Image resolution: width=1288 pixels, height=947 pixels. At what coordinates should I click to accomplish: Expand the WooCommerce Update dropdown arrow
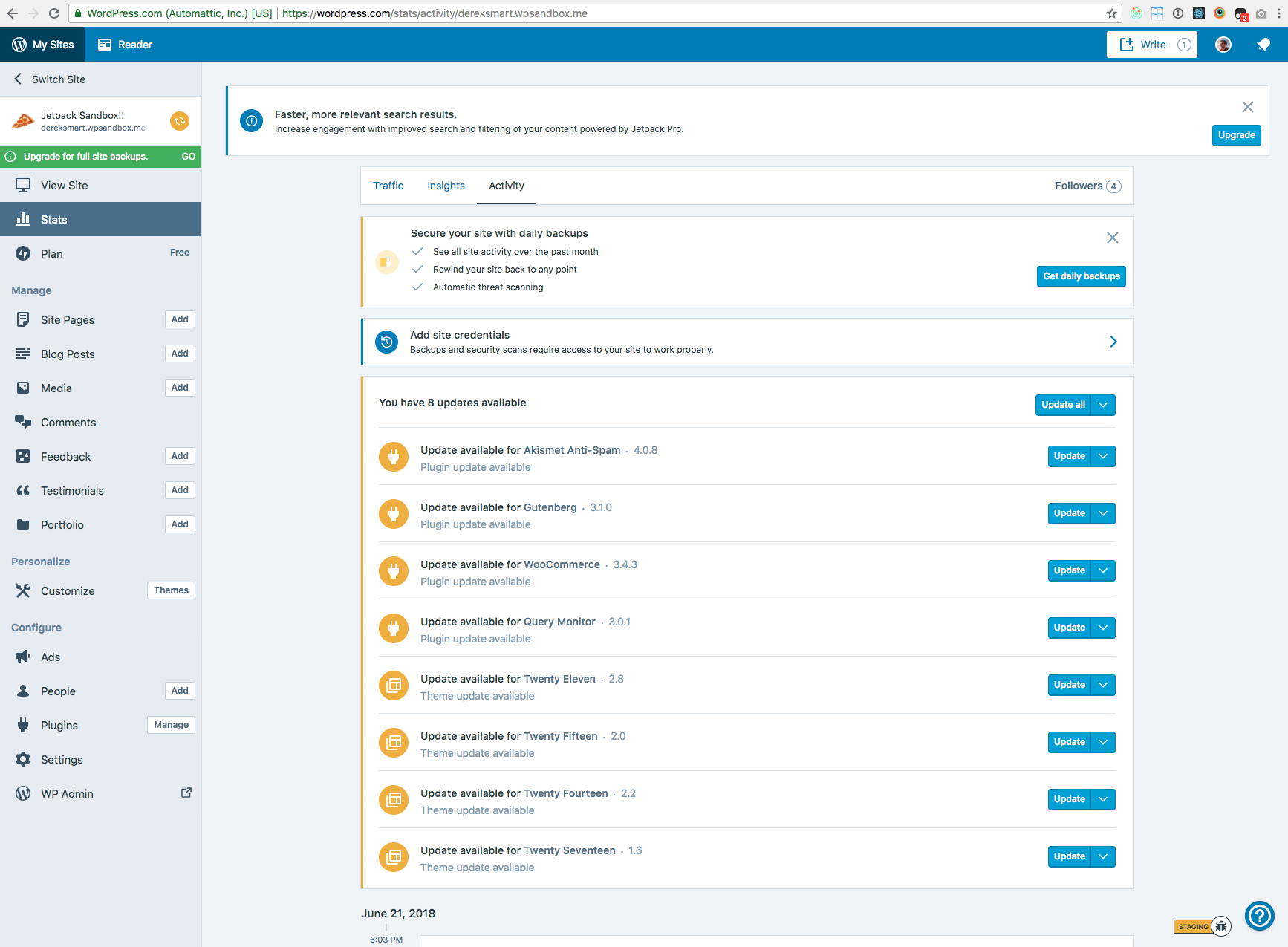1103,570
